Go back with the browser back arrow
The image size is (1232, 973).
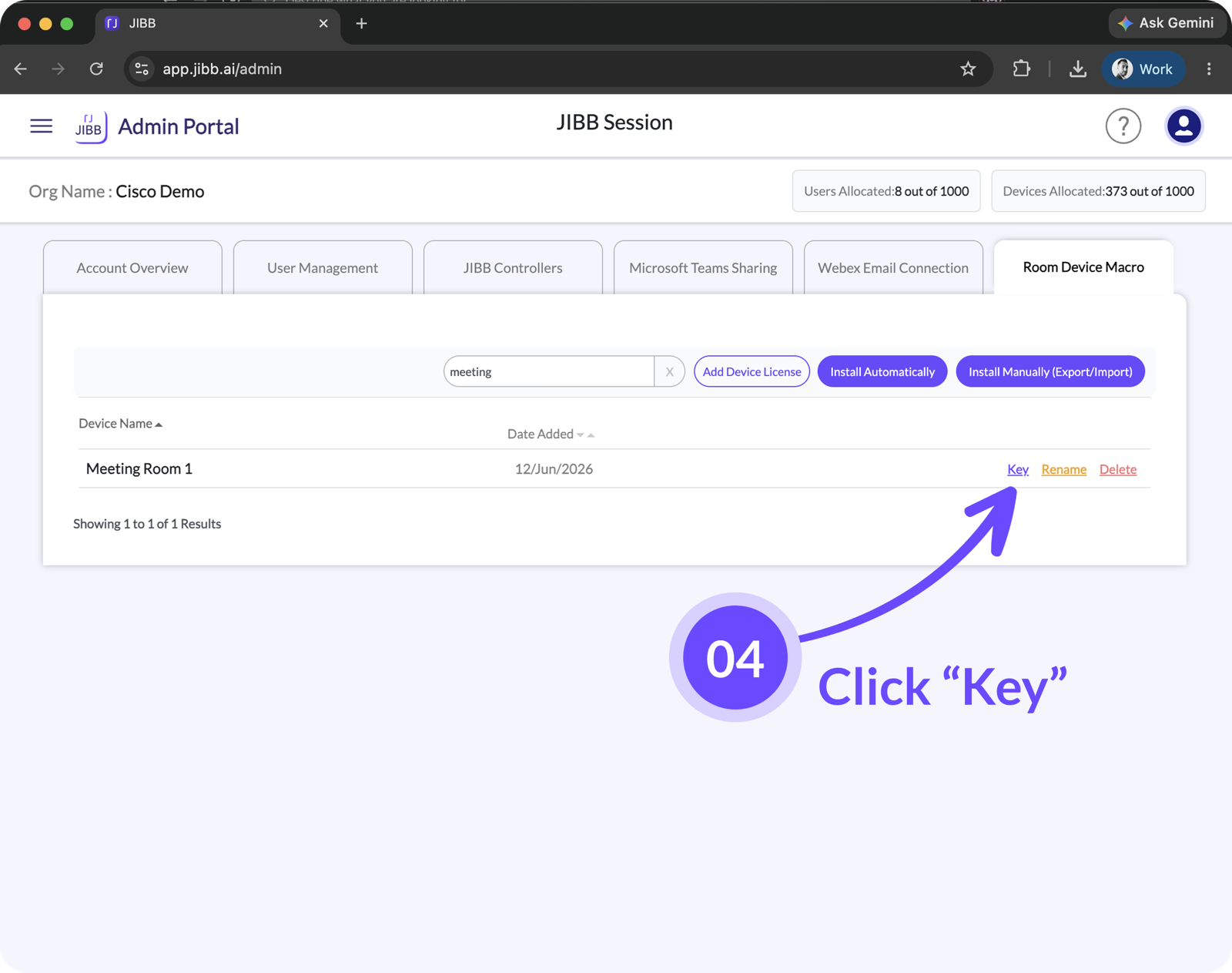(21, 69)
